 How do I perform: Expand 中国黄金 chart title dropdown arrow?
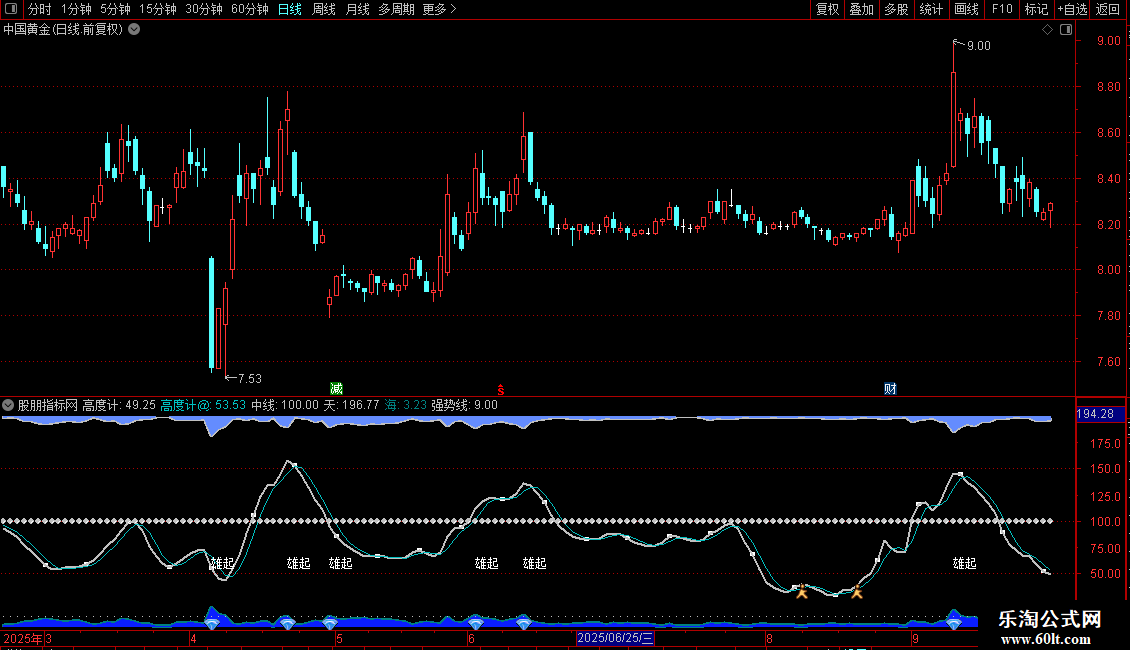coord(134,30)
